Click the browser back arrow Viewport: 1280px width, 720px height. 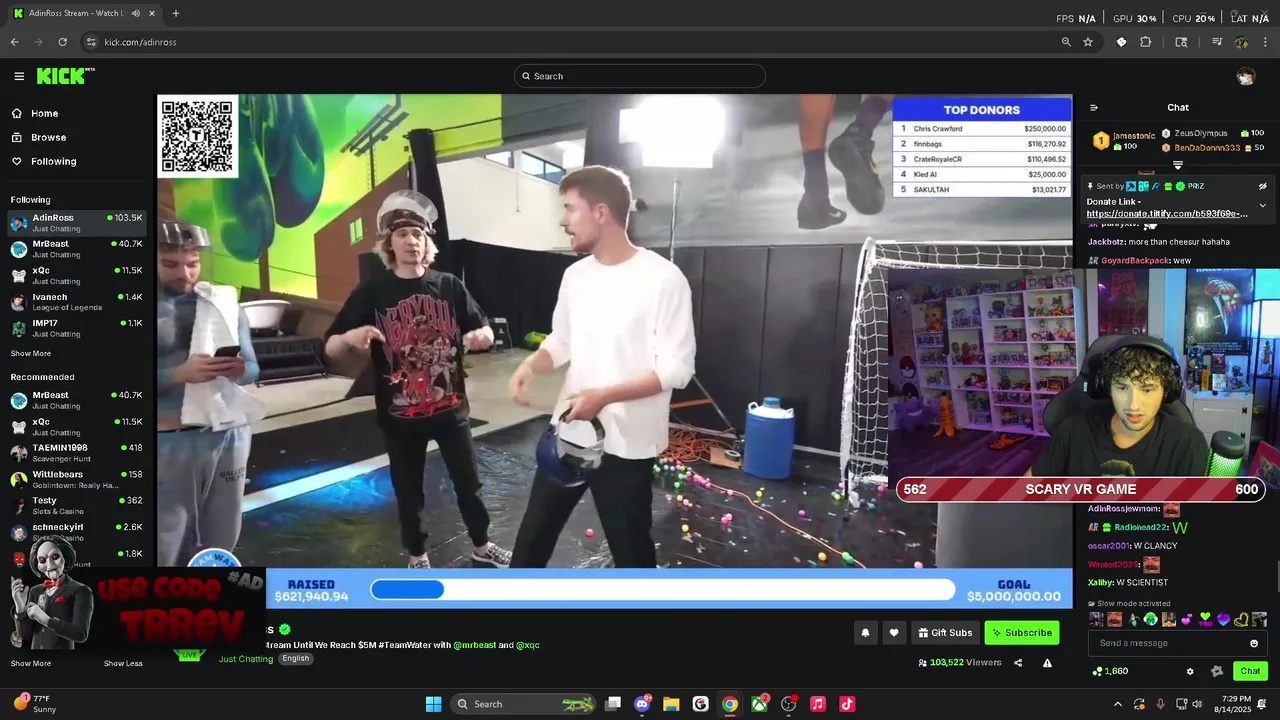pos(14,42)
